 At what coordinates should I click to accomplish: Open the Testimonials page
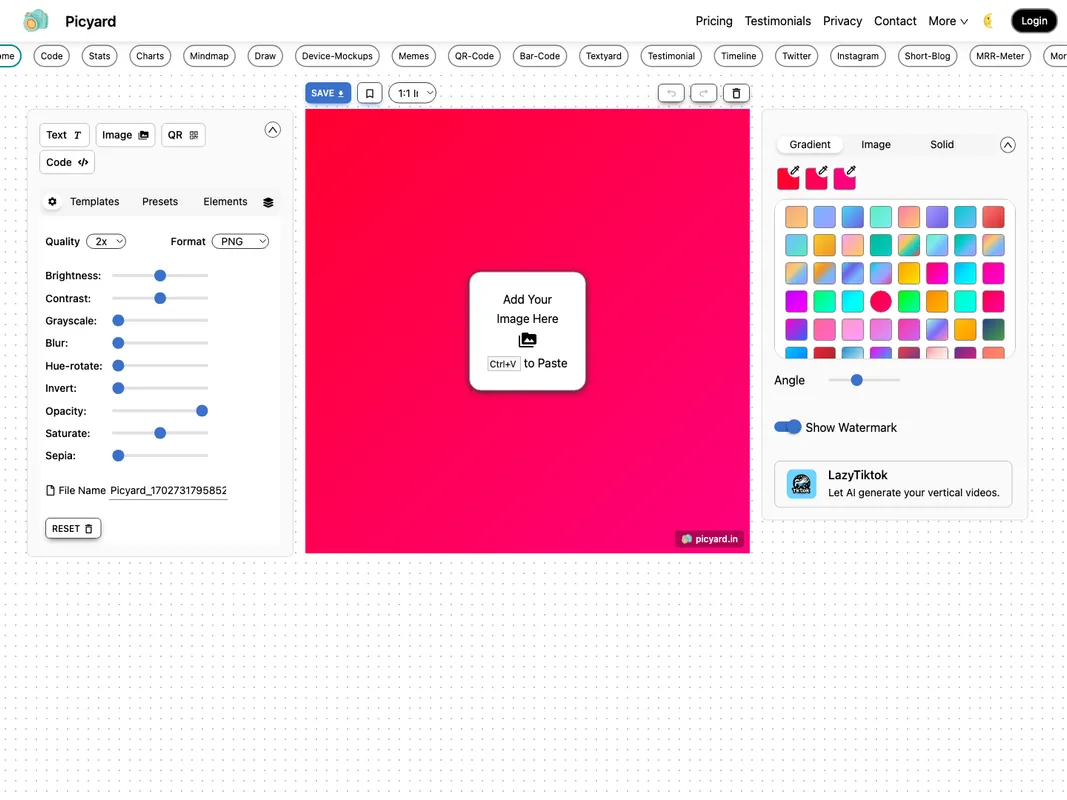click(x=777, y=21)
